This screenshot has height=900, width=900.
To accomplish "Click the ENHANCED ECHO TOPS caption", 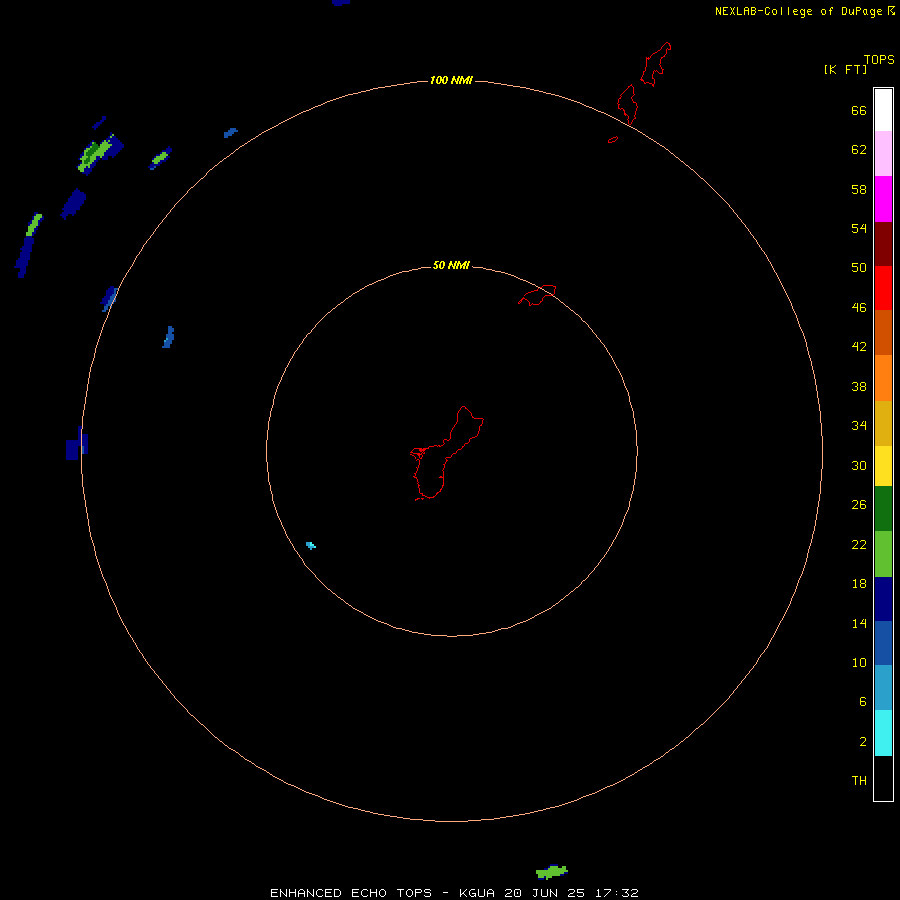I will (x=351, y=893).
